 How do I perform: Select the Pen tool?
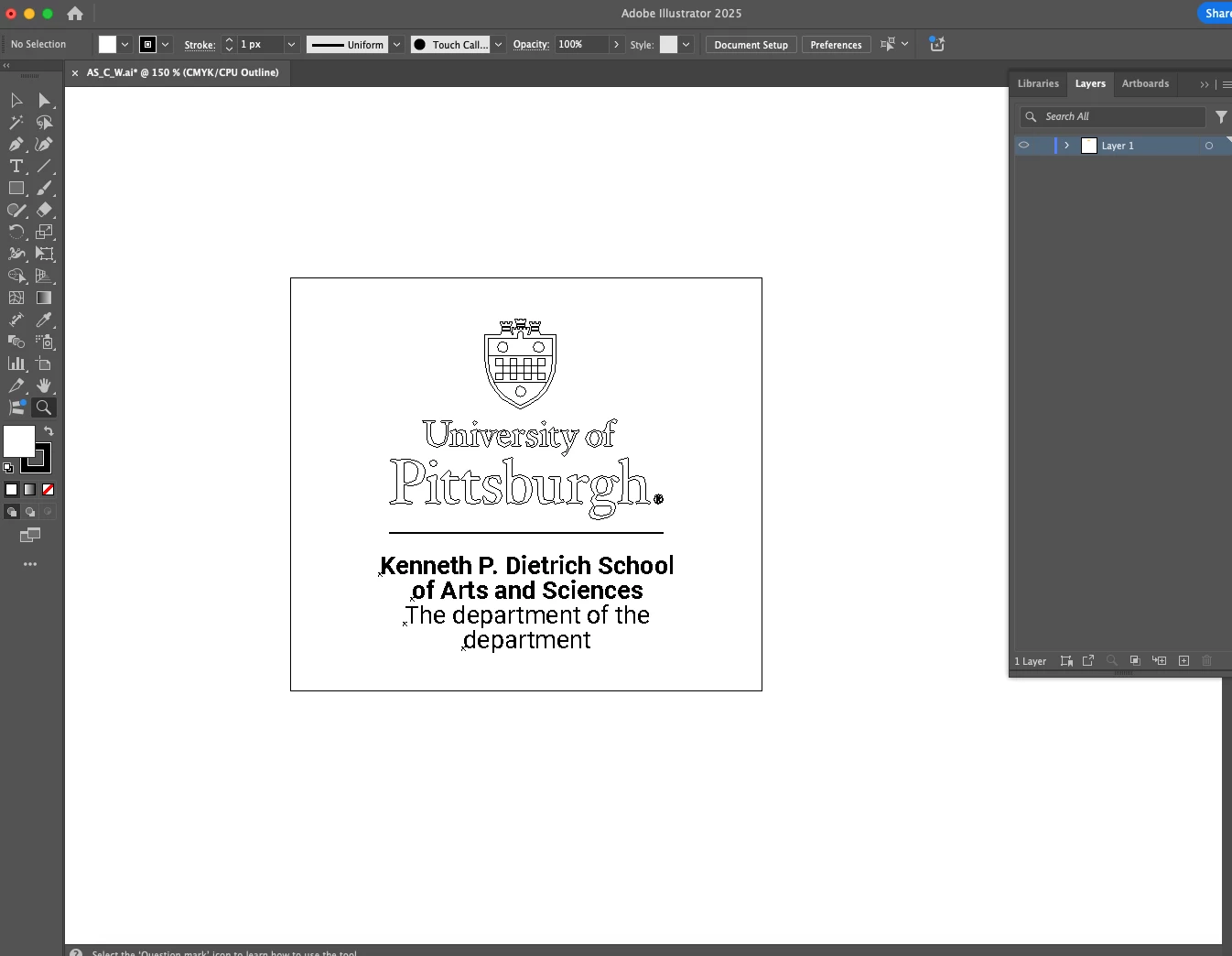pyautogui.click(x=16, y=144)
